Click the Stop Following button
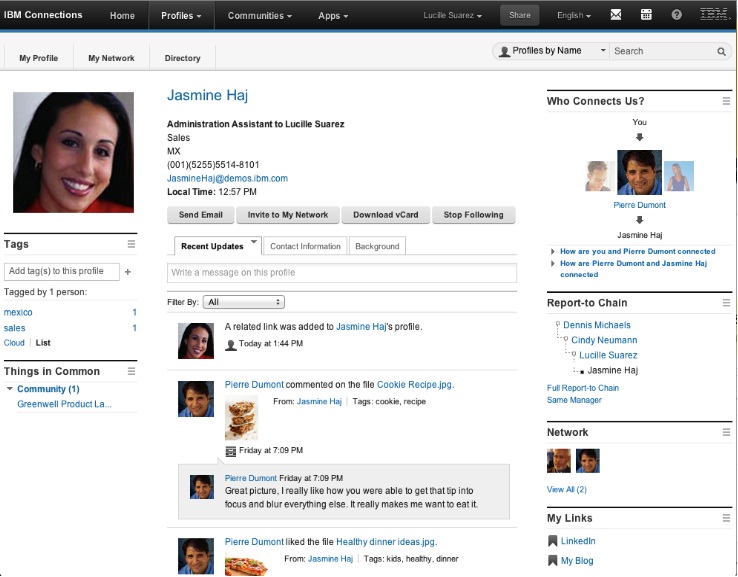The height and width of the screenshot is (577, 738). pos(473,215)
